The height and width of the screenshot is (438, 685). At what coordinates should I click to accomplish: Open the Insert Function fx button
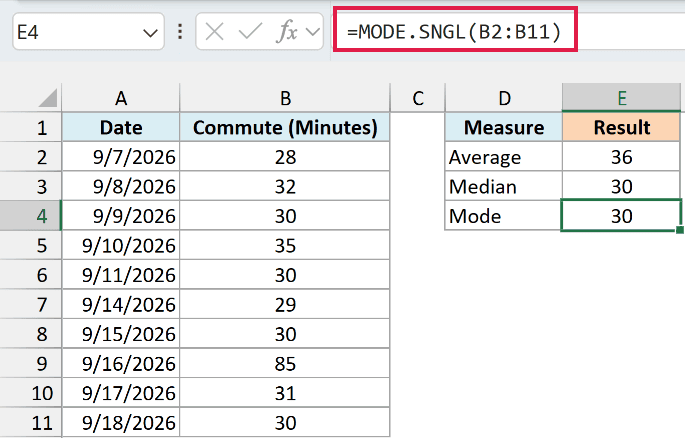tap(287, 32)
